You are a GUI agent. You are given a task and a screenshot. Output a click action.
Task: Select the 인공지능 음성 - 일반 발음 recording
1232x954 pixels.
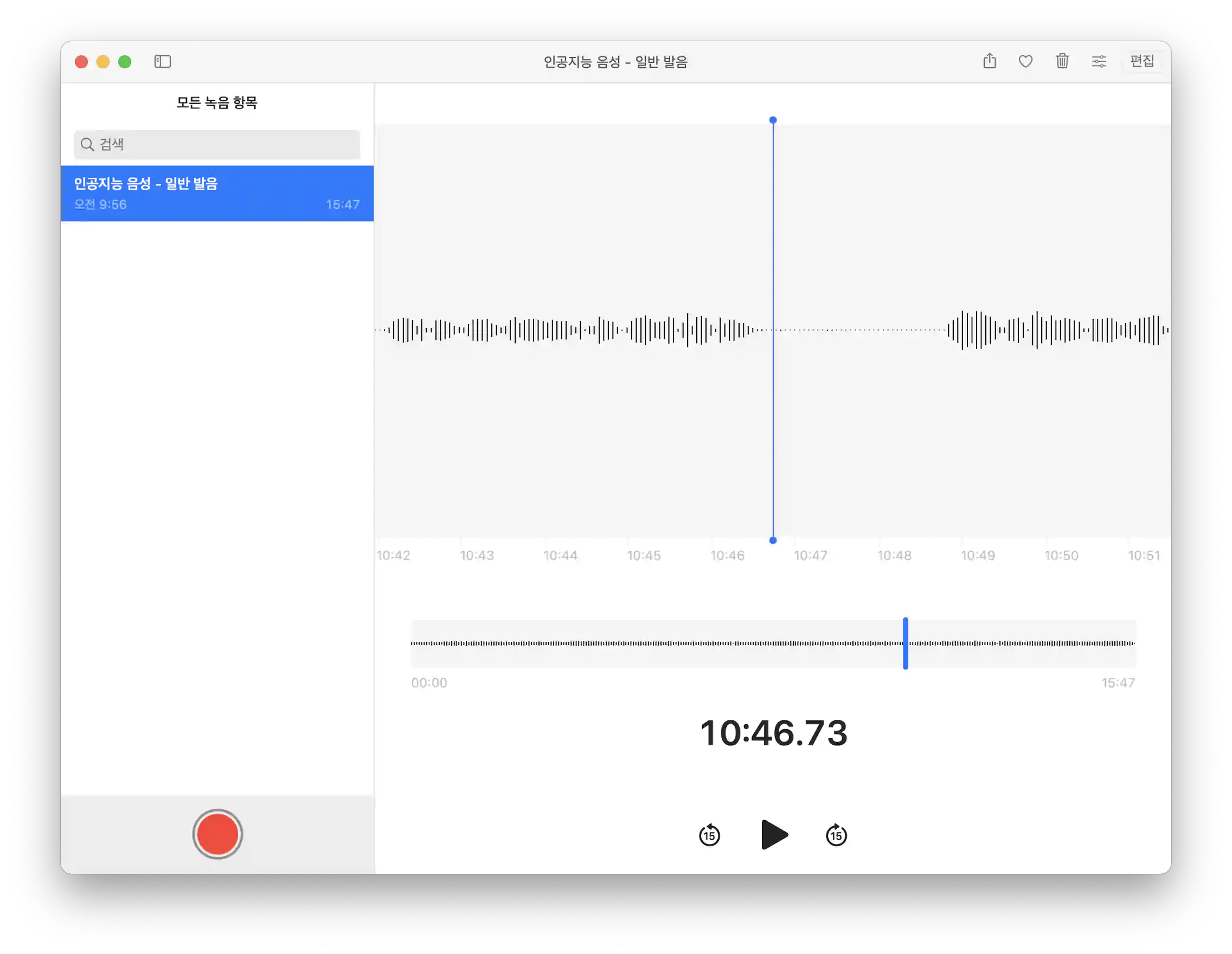(x=217, y=194)
